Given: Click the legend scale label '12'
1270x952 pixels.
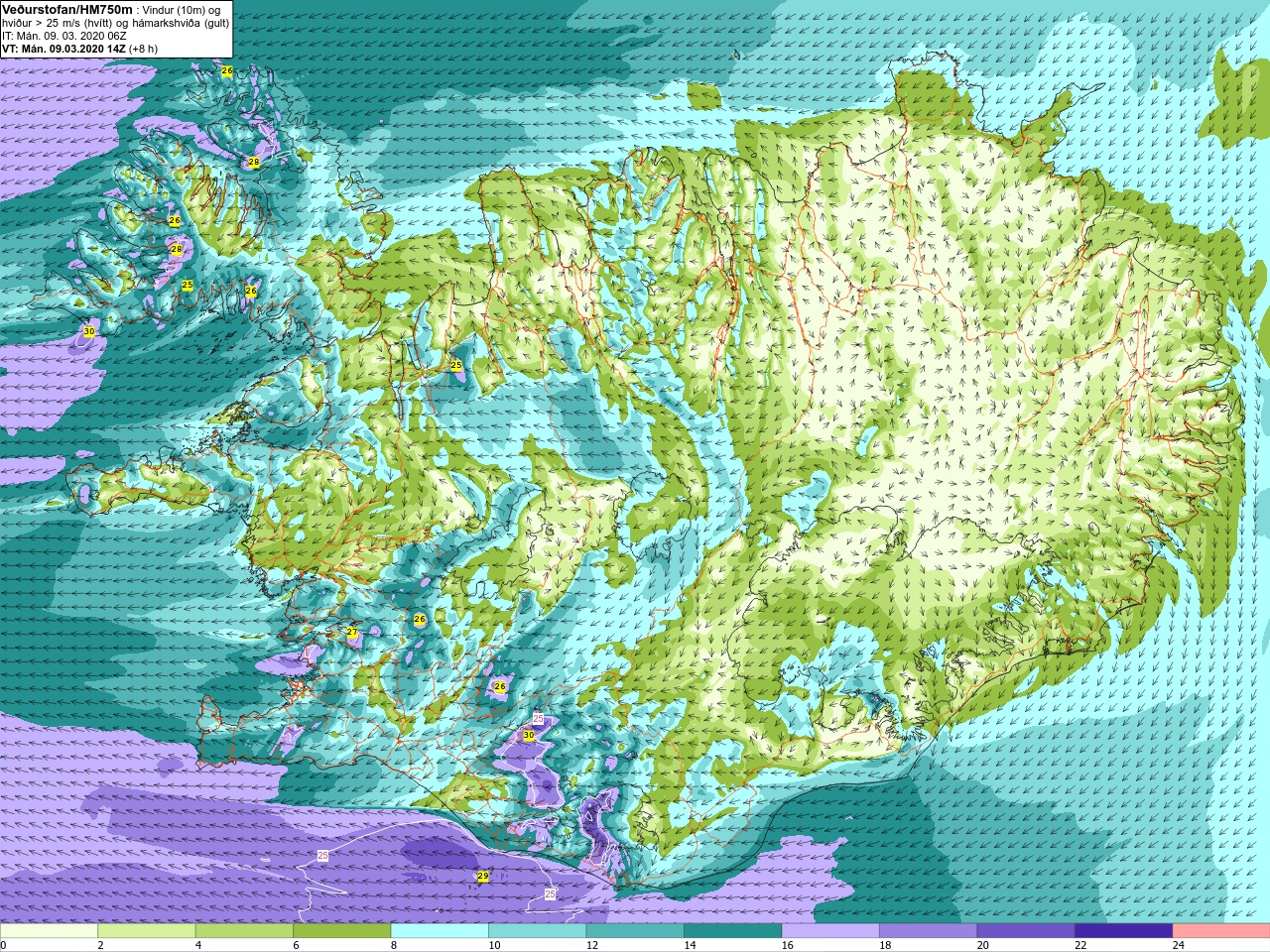Looking at the screenshot, I should [x=591, y=945].
